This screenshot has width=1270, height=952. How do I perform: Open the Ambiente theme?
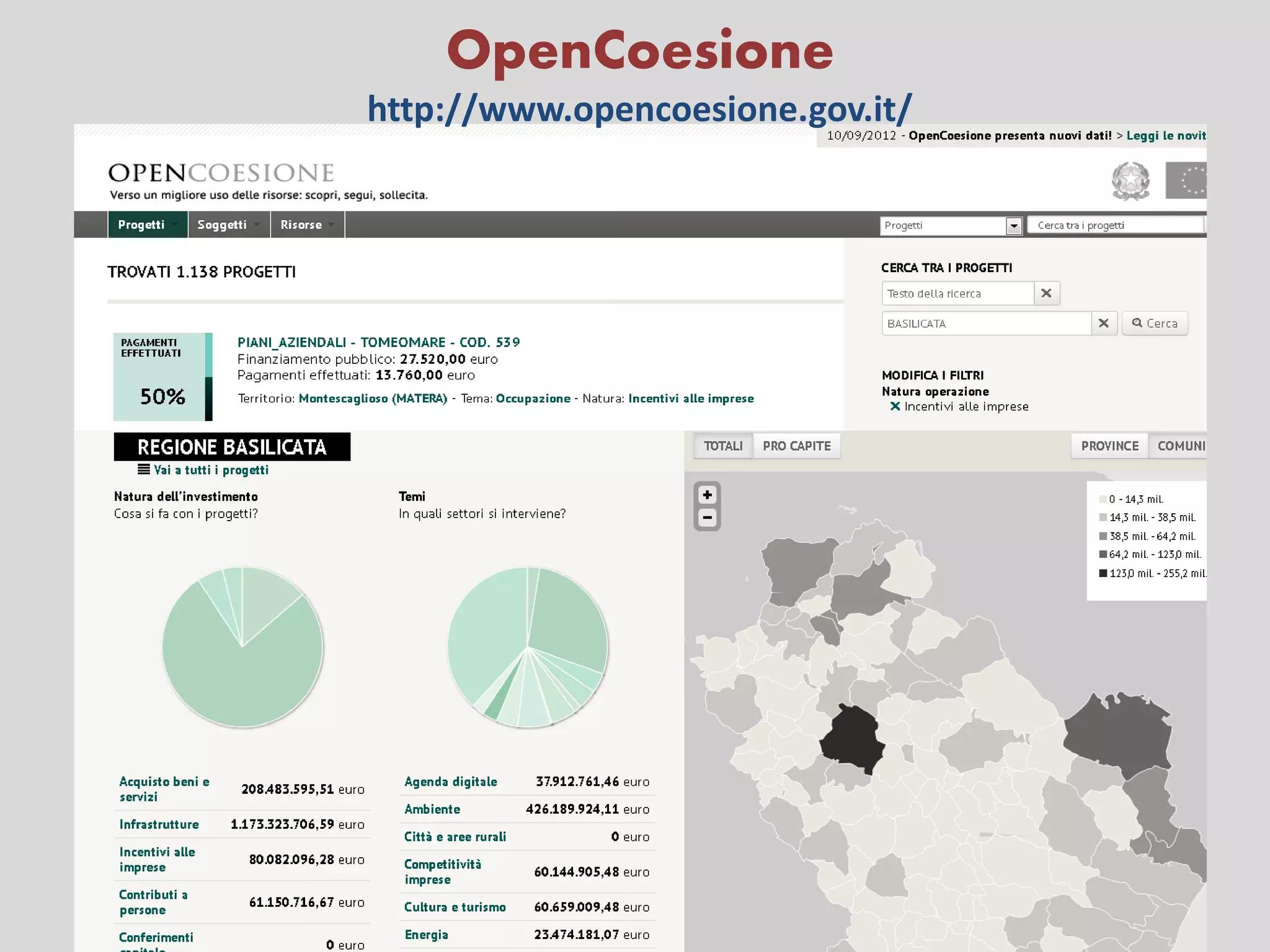(x=432, y=809)
